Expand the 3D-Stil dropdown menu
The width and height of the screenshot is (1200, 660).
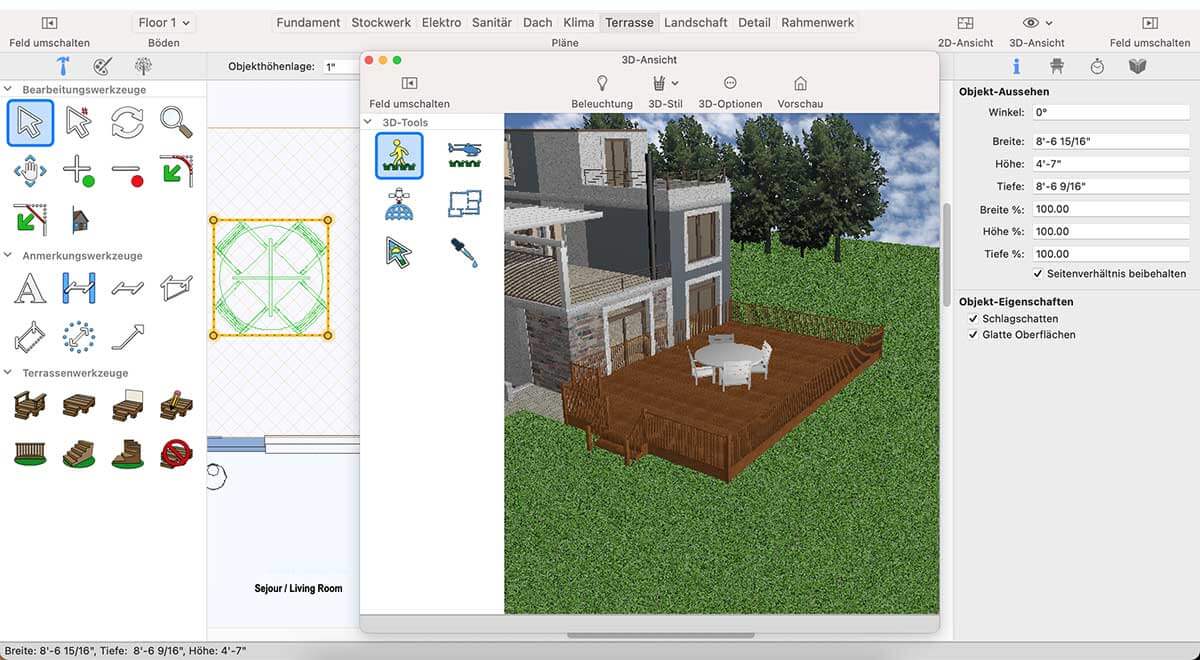pos(665,91)
